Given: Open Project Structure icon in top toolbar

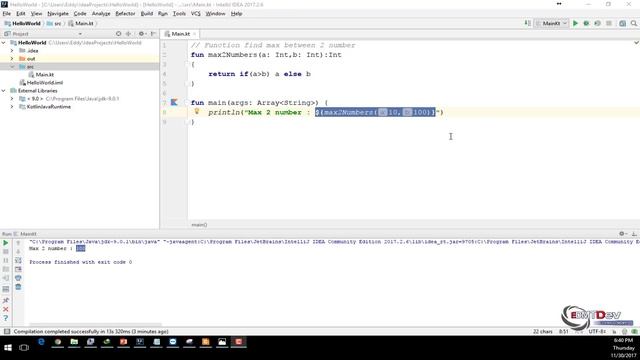Looking at the screenshot, I should point(622,23).
